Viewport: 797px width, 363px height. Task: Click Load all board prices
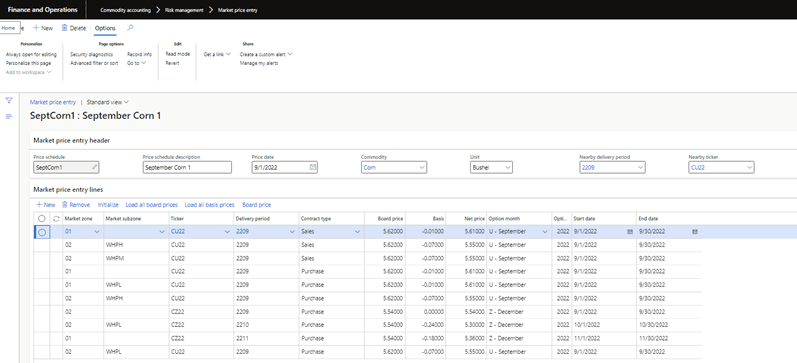click(x=151, y=205)
